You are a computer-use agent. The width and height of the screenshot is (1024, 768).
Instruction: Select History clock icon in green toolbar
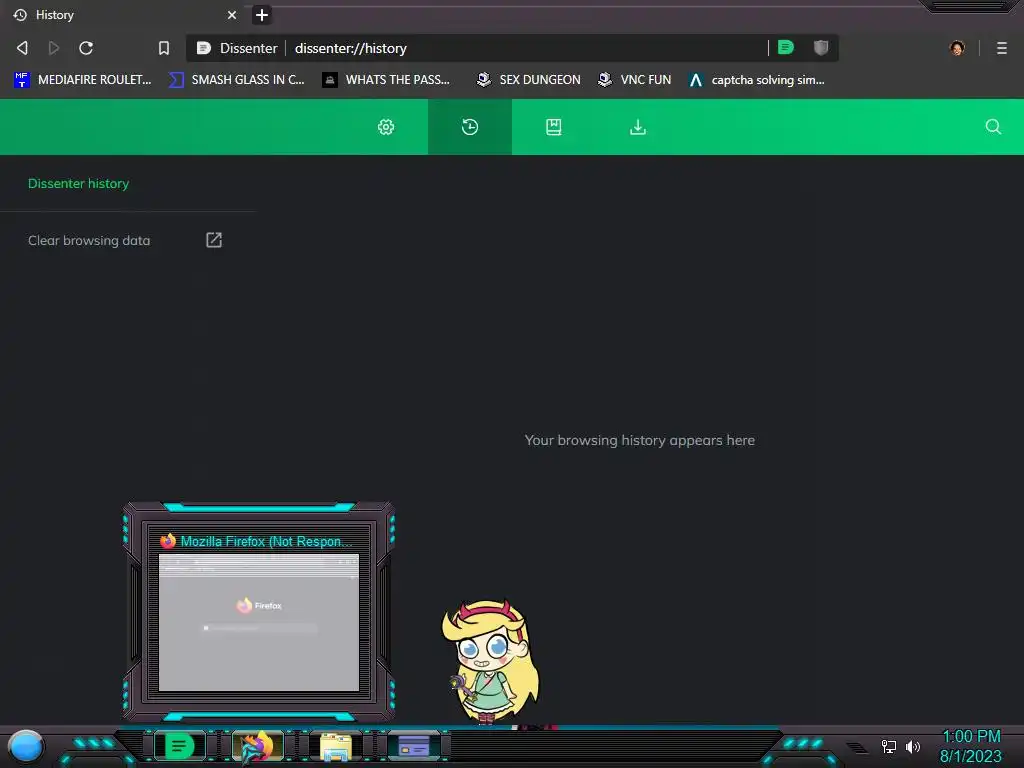(470, 127)
